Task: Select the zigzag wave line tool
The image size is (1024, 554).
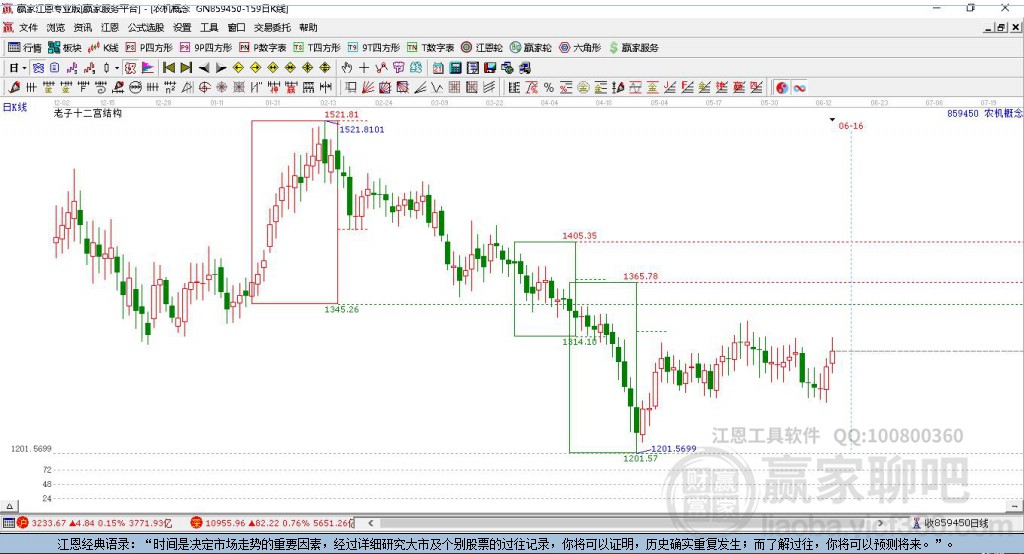Action: (x=437, y=88)
